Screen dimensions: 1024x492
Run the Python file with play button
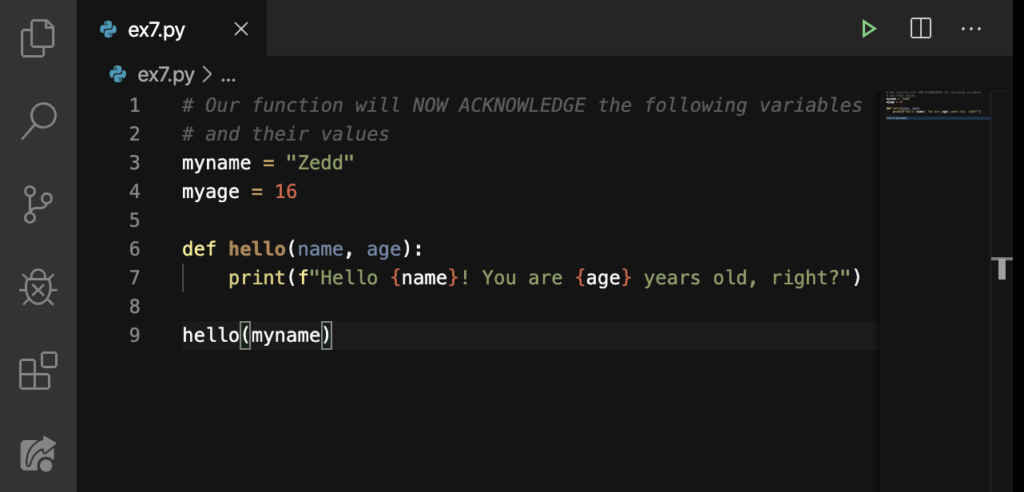pos(868,29)
